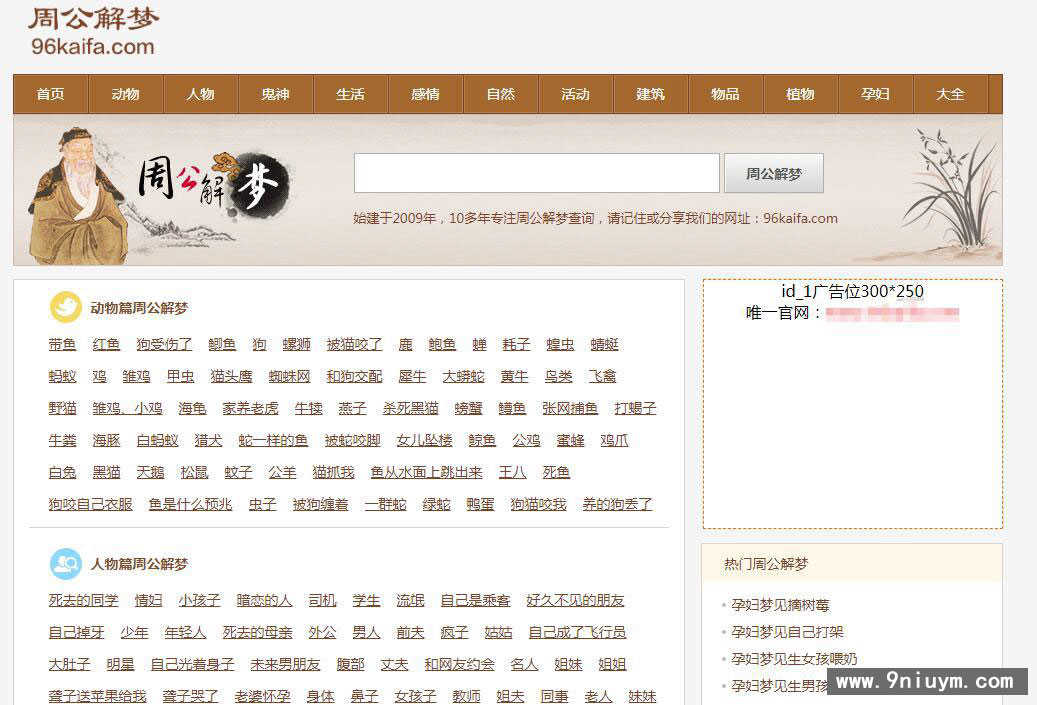Click the 周公解梦 96kaifa.com site logo
Viewport: 1037px width, 705px height.
(x=93, y=31)
